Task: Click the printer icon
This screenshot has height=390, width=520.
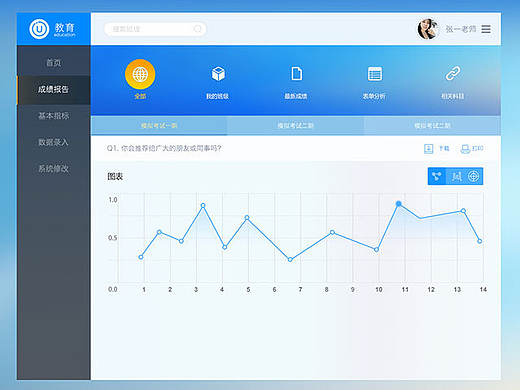Action: tap(465, 149)
